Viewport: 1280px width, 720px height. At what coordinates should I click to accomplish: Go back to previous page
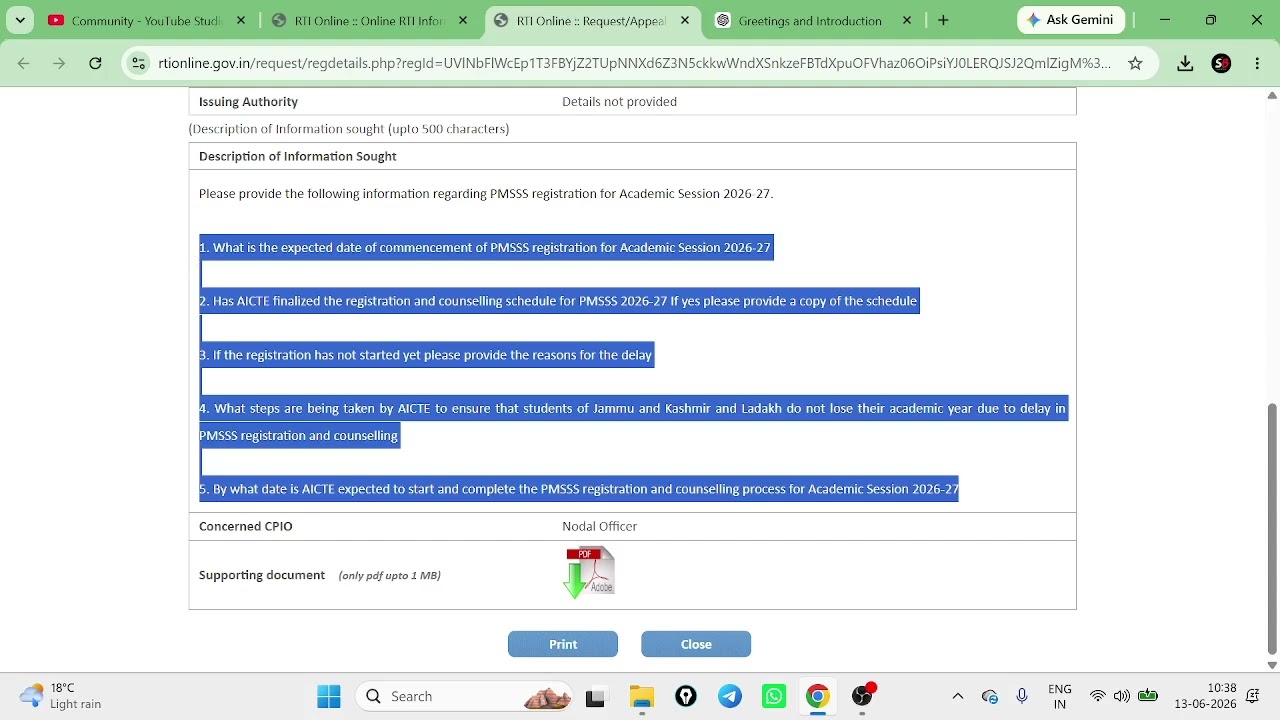click(x=24, y=63)
